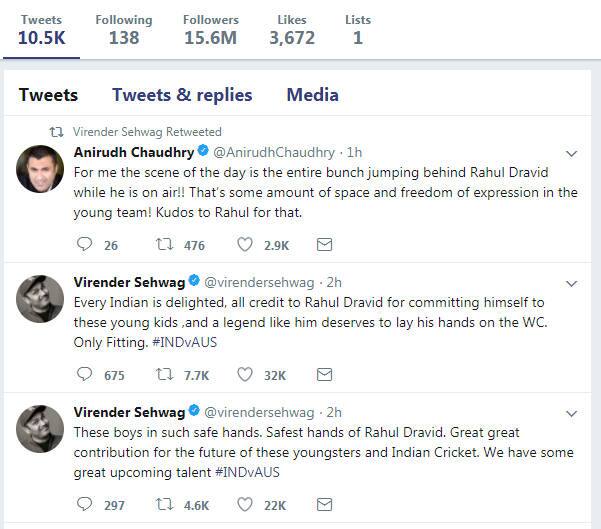Open the Followers 15.6M count
Image resolution: width=601 pixels, height=529 pixels.
(210, 30)
